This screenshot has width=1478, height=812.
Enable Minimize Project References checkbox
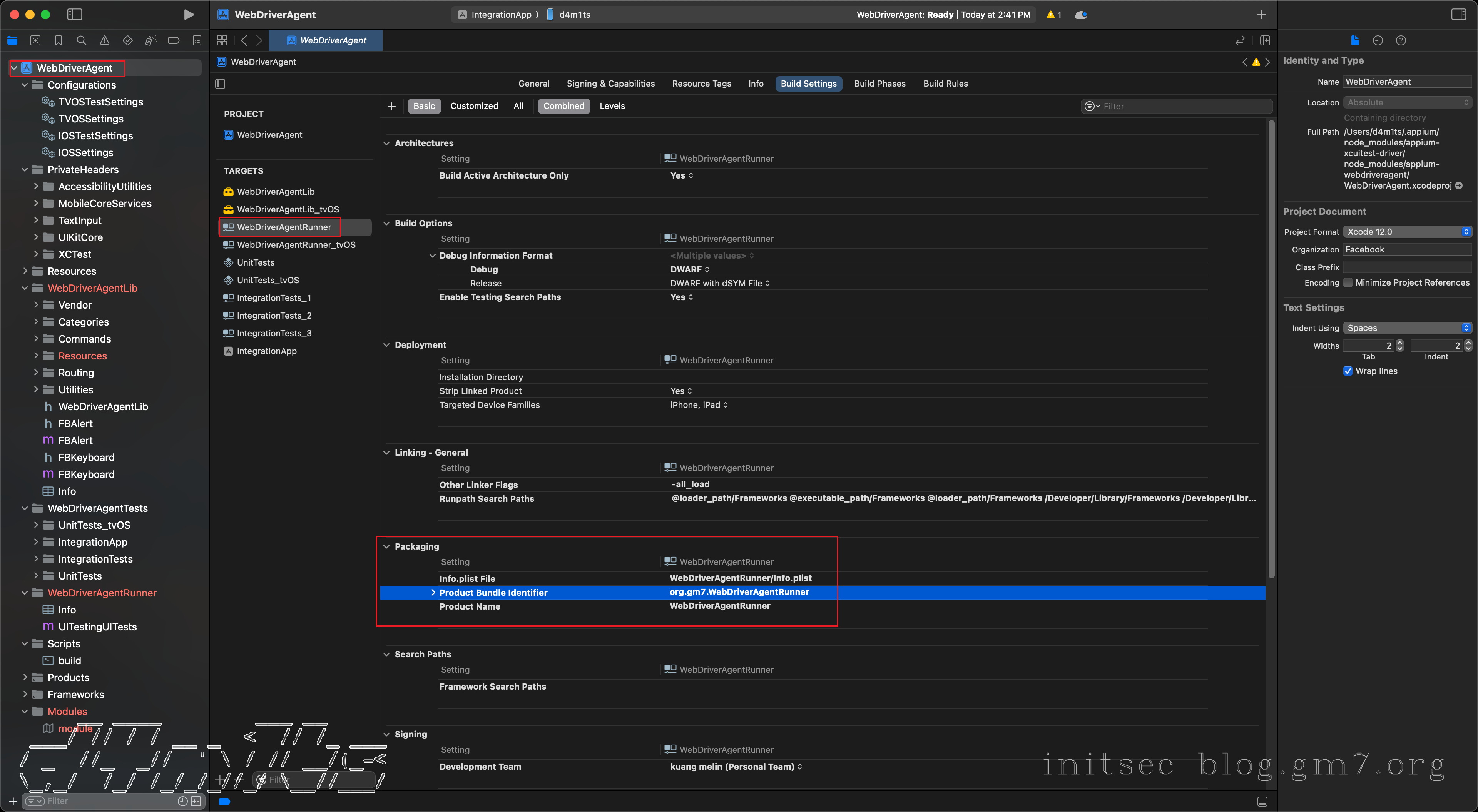click(x=1348, y=282)
